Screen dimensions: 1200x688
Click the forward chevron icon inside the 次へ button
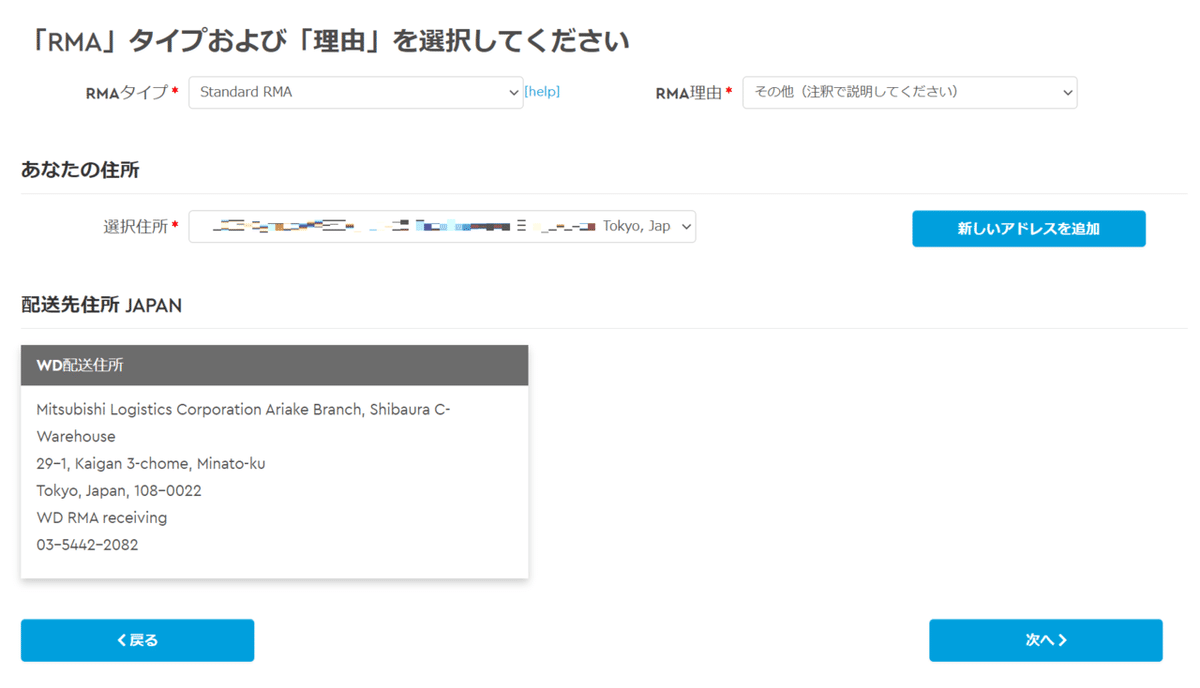click(1063, 640)
